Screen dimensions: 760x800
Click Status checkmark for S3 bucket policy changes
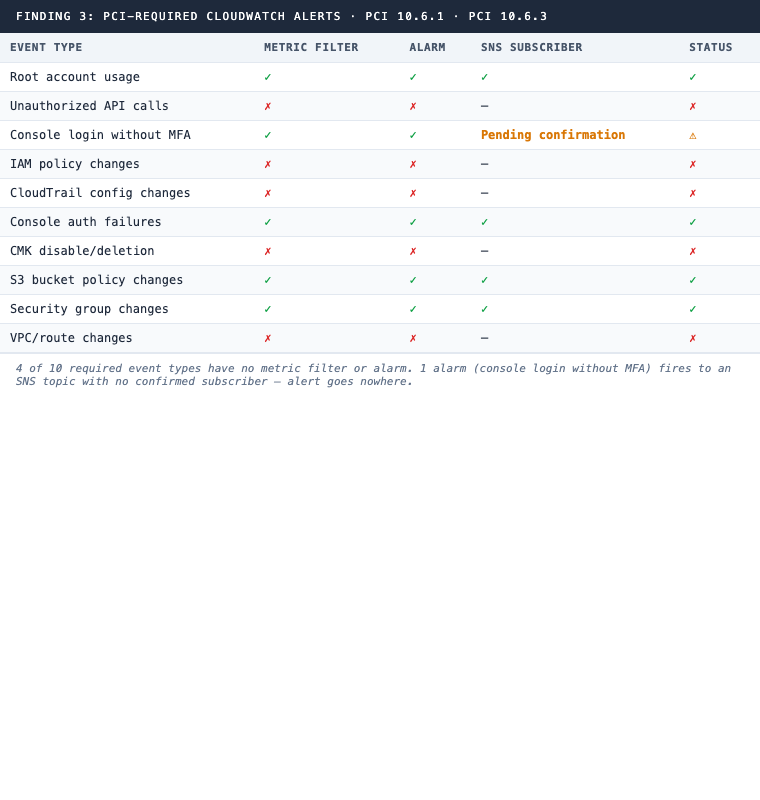[x=693, y=280]
